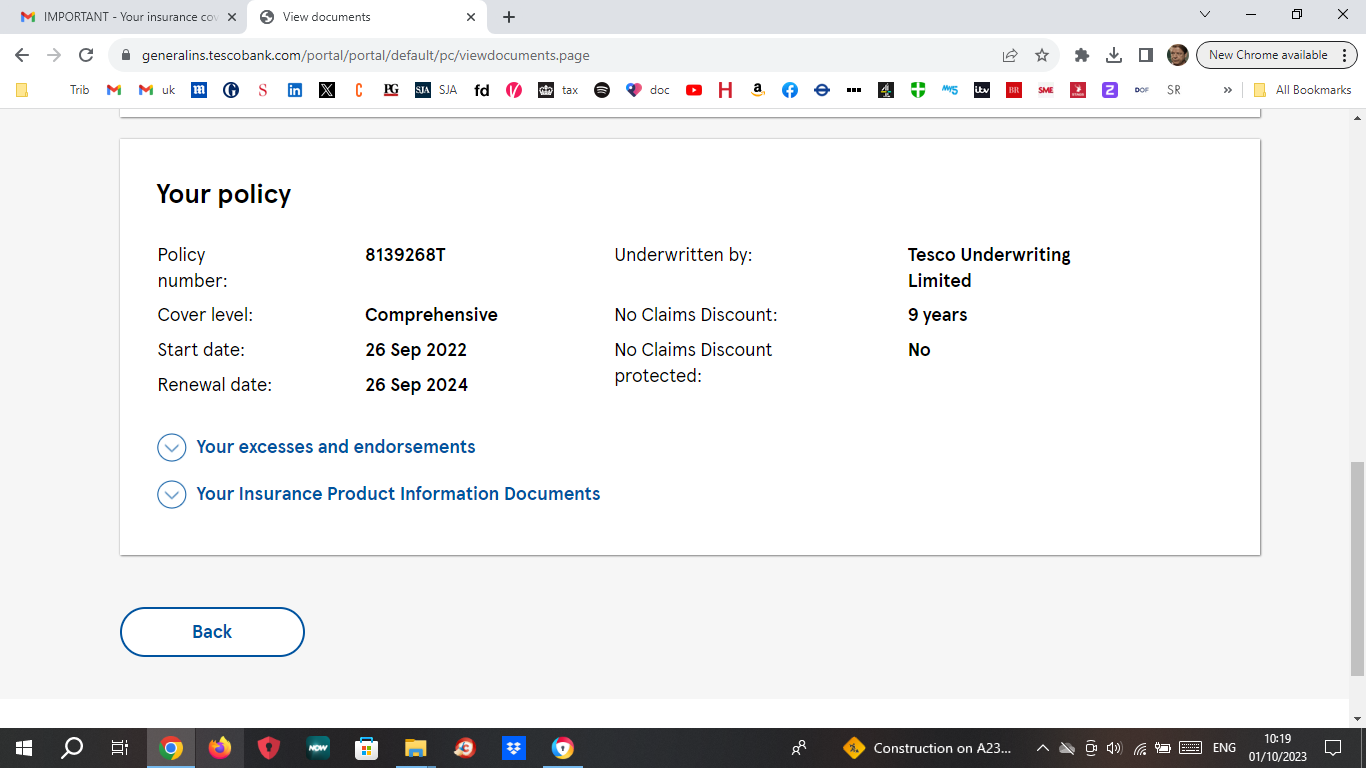
Task: Switch to the IMPORTANT insurance Gmail tab
Action: pyautogui.click(x=130, y=17)
